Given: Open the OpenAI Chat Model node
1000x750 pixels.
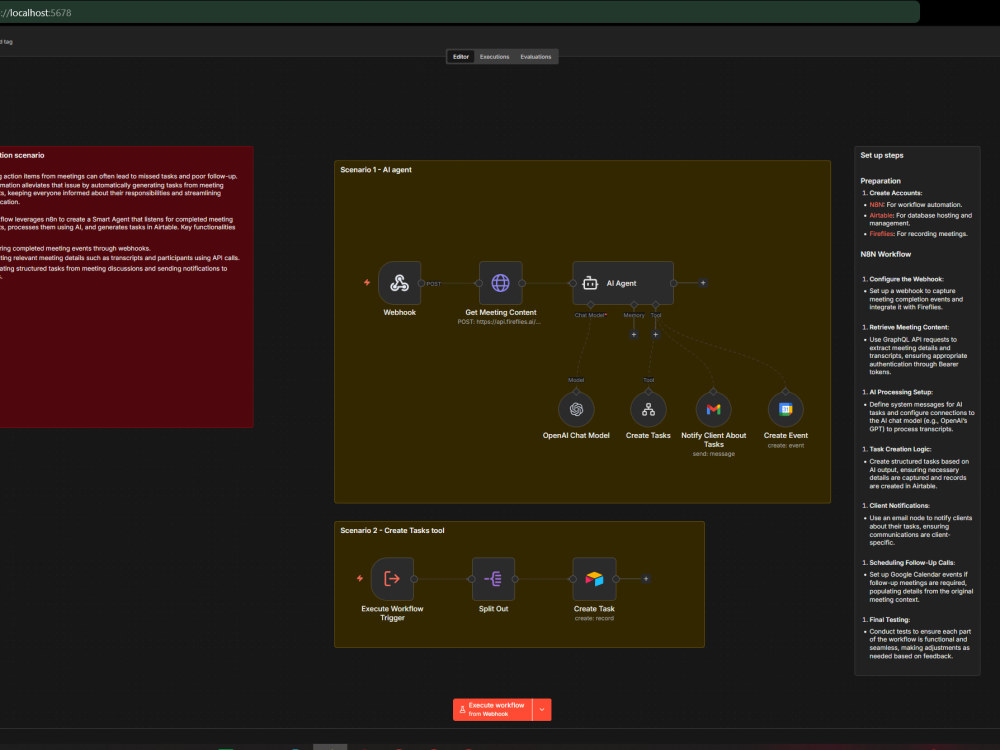Looking at the screenshot, I should click(x=576, y=409).
